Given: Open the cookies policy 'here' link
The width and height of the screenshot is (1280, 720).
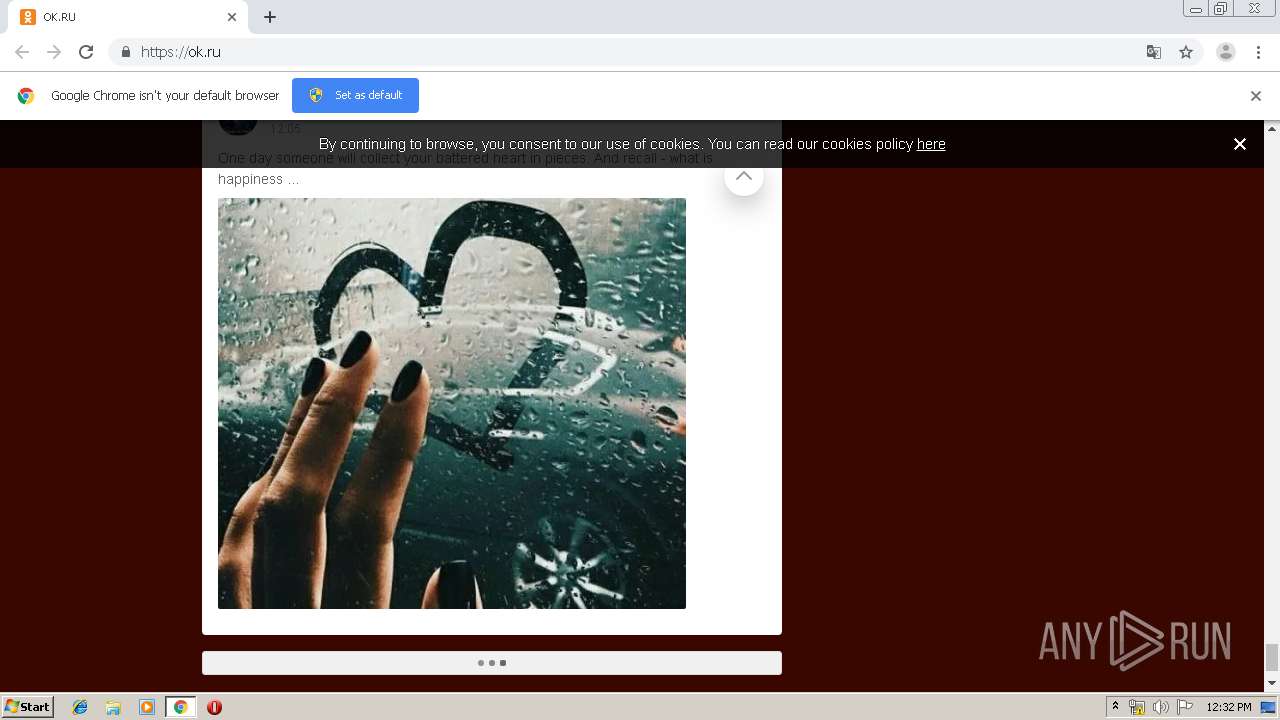Looking at the screenshot, I should click(931, 144).
